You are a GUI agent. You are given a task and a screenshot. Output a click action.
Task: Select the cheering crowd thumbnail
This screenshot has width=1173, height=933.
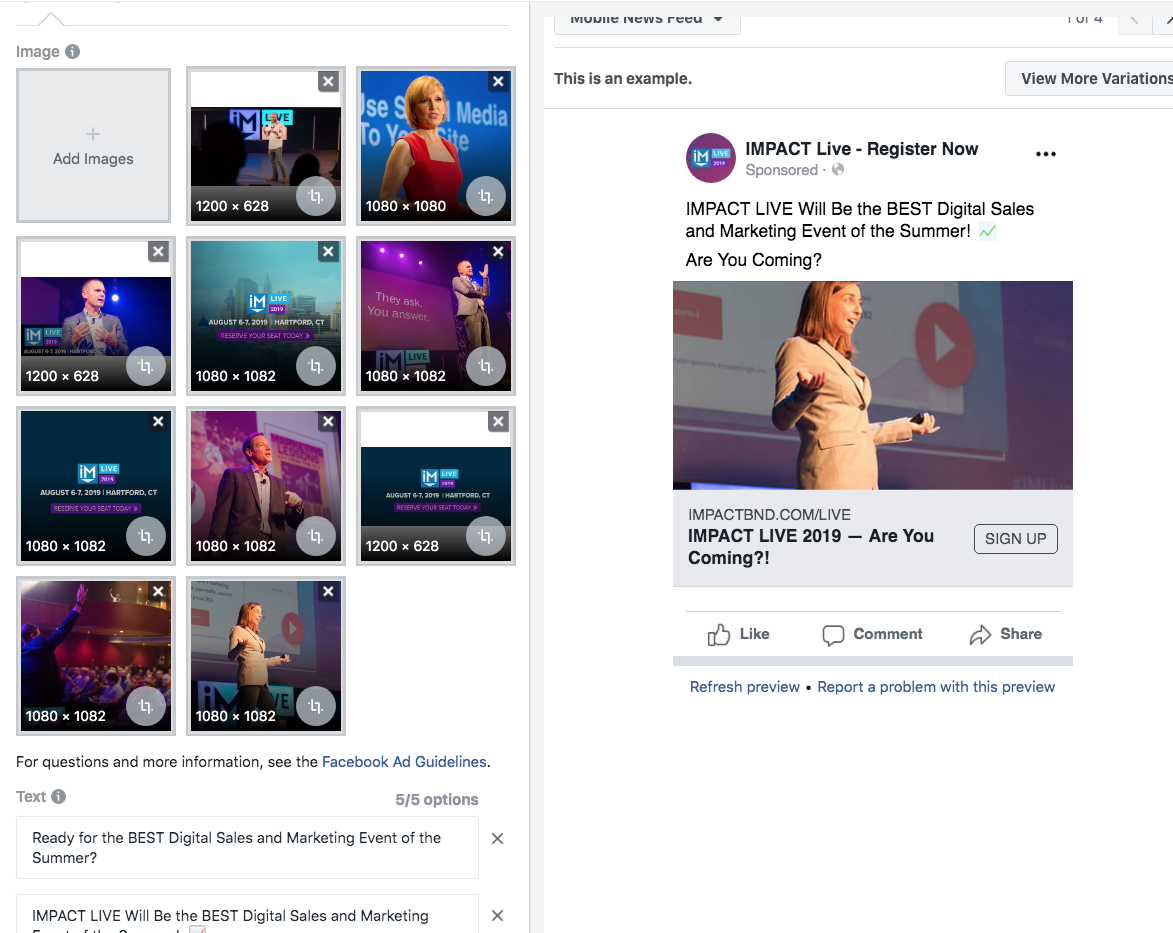click(x=96, y=655)
